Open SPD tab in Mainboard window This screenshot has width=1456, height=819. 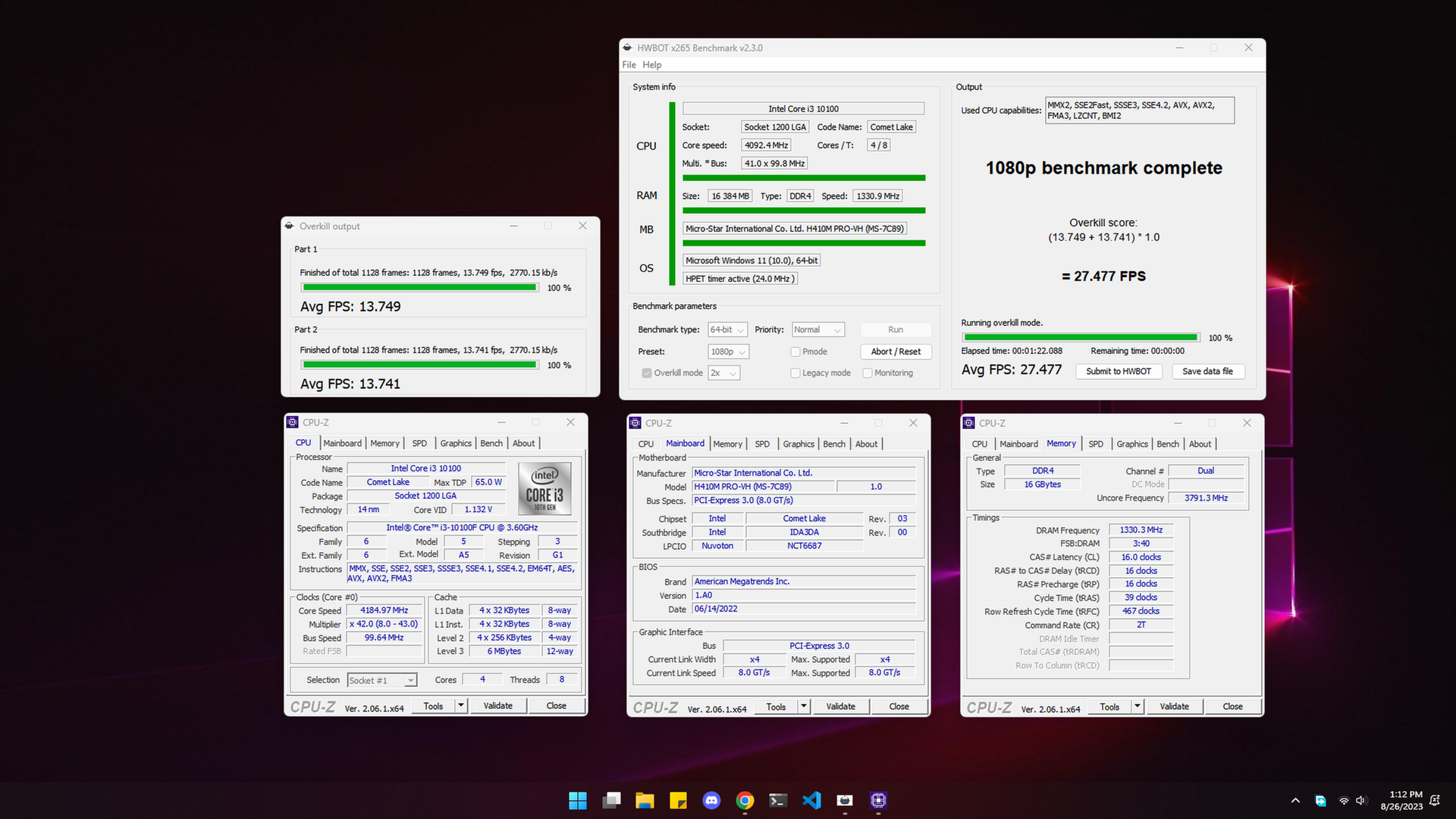(x=762, y=444)
